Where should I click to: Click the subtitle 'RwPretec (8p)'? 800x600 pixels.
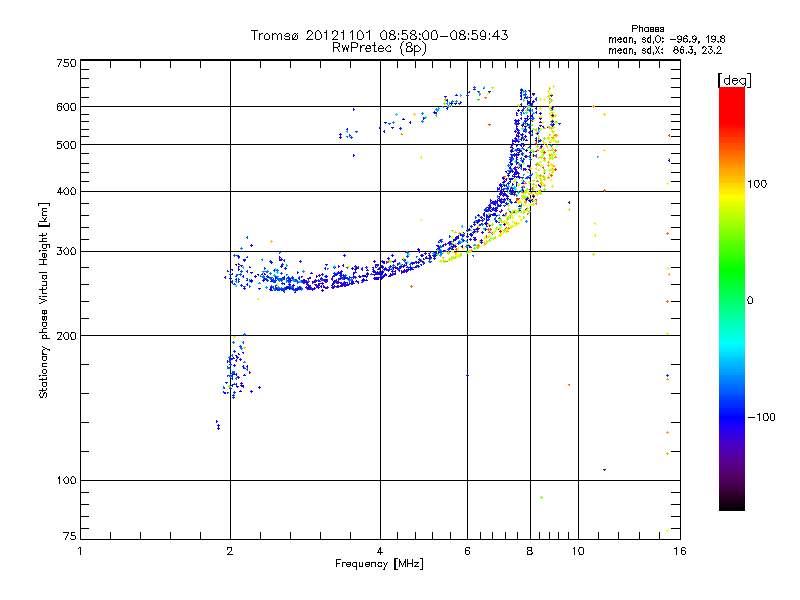pos(379,48)
